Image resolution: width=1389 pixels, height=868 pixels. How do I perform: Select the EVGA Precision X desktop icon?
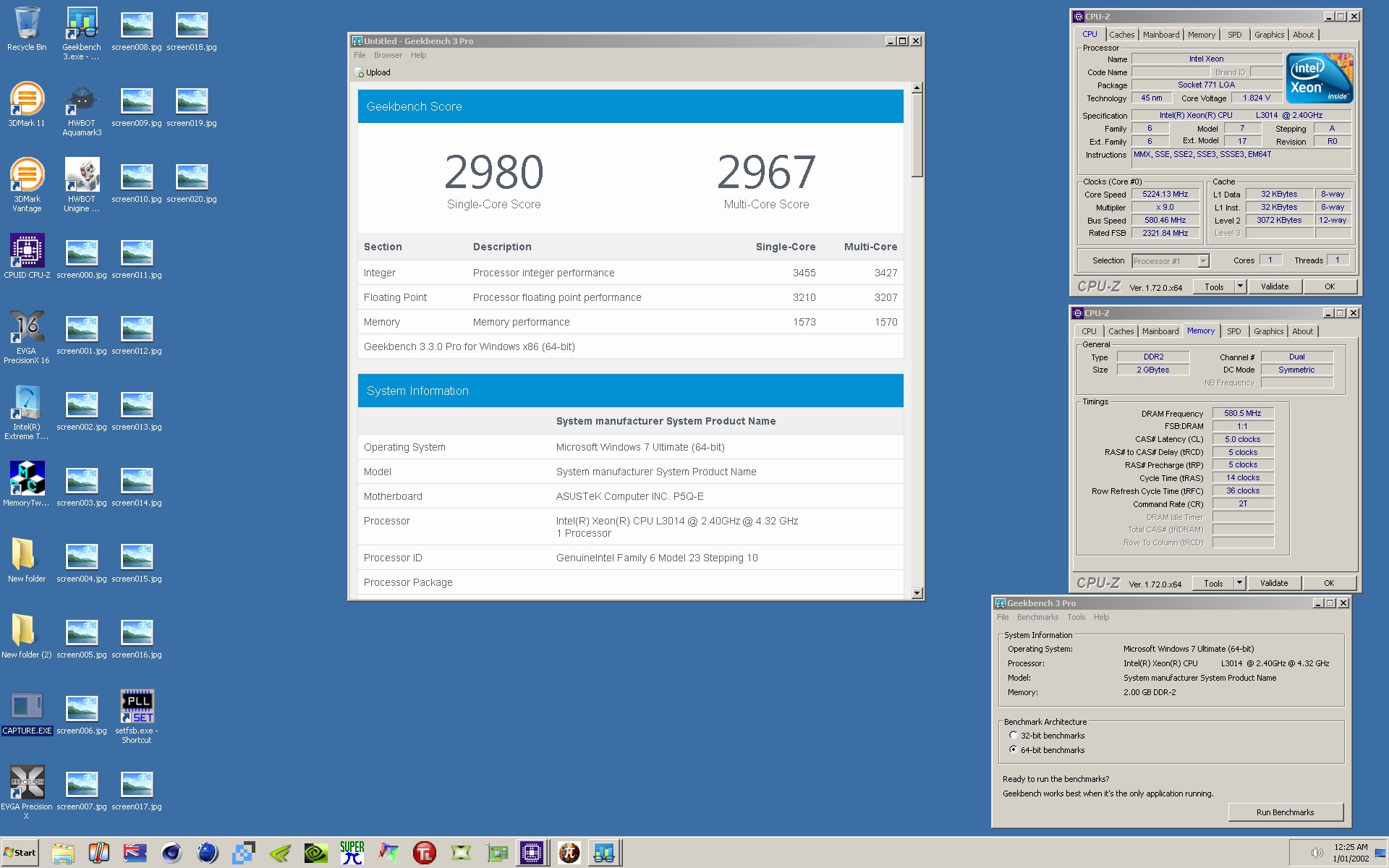[x=27, y=793]
